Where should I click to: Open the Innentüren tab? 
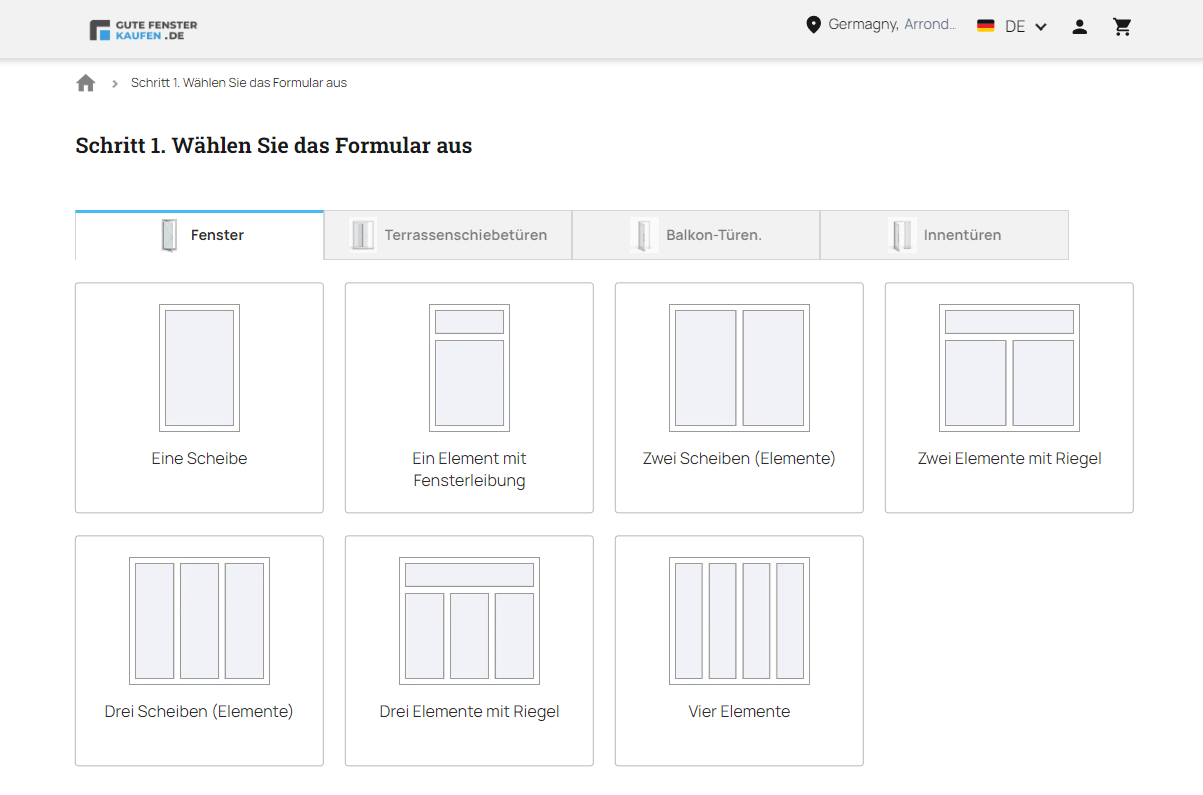[944, 235]
